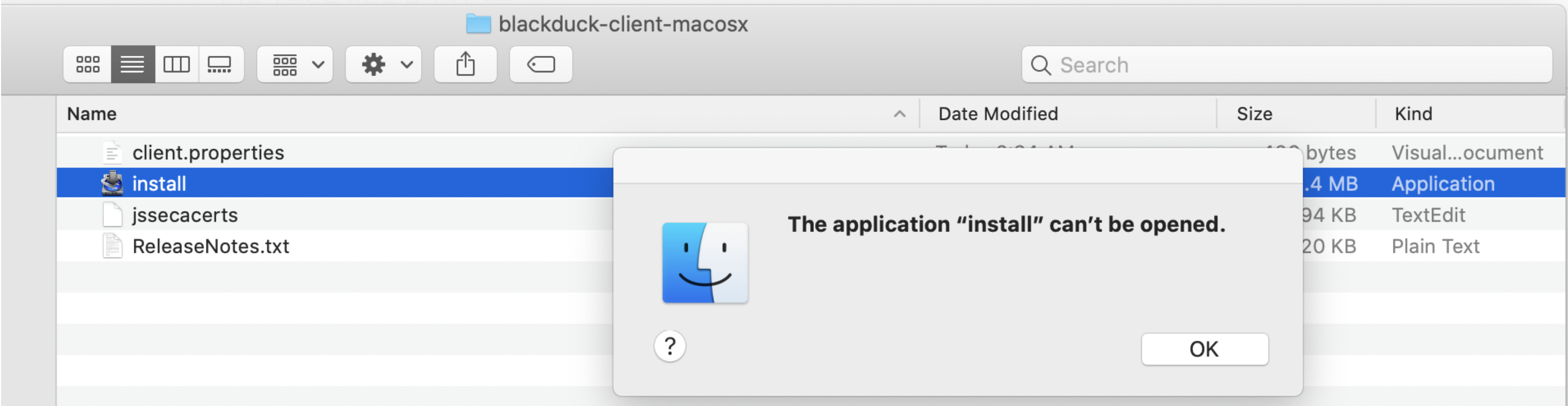Sort files by Date Modified column
Image resolution: width=1568 pixels, height=406 pixels.
pyautogui.click(x=997, y=114)
